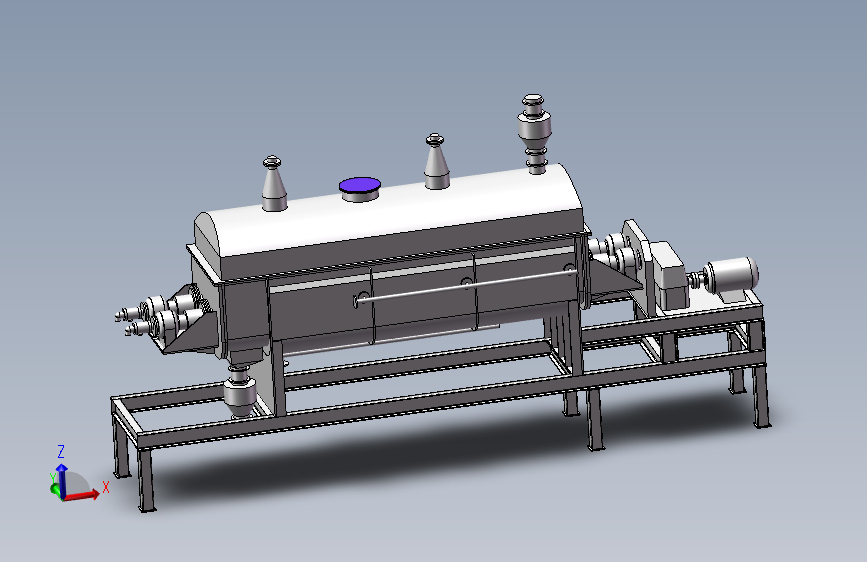Select the horizontal rod along the tank side
Image resolution: width=867 pixels, height=562 pixels.
click(x=467, y=285)
